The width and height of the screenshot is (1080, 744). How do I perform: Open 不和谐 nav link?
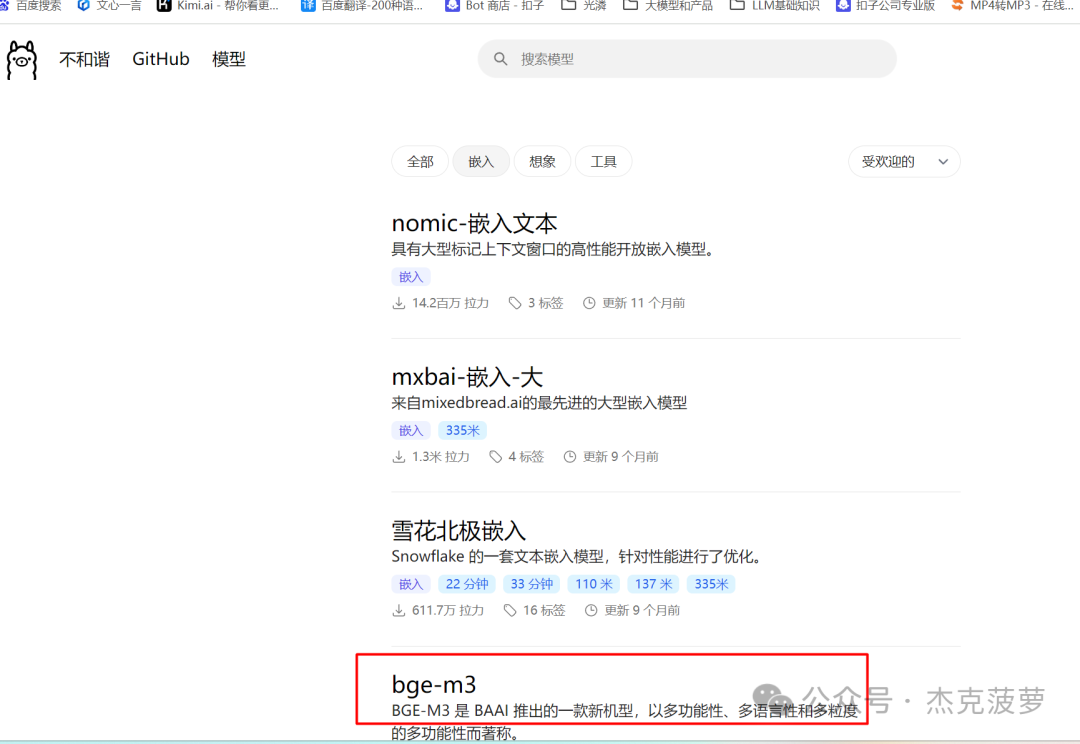(x=84, y=59)
